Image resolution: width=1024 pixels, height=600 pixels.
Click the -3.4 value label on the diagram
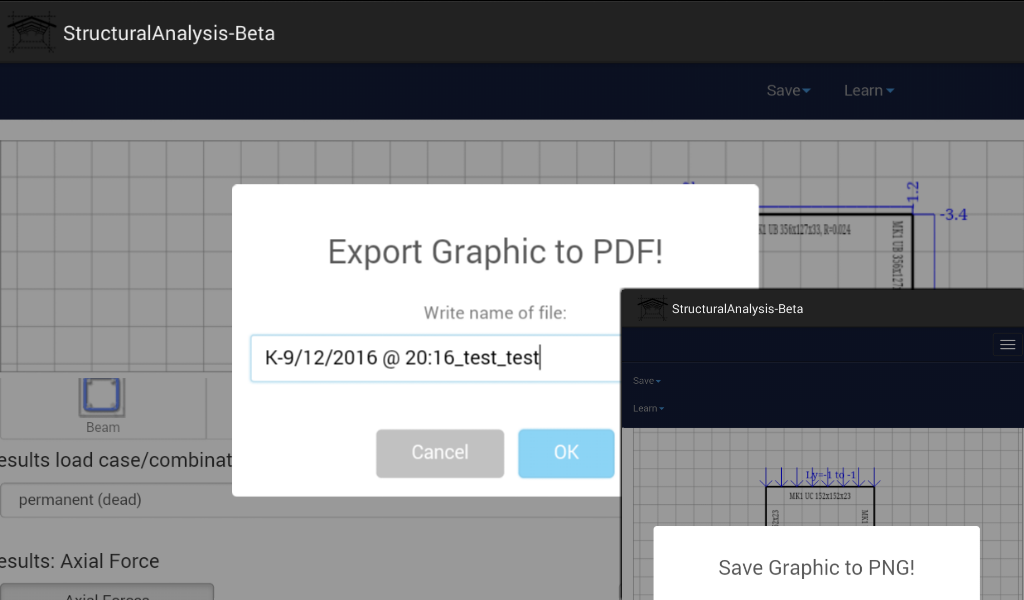pyautogui.click(x=953, y=215)
